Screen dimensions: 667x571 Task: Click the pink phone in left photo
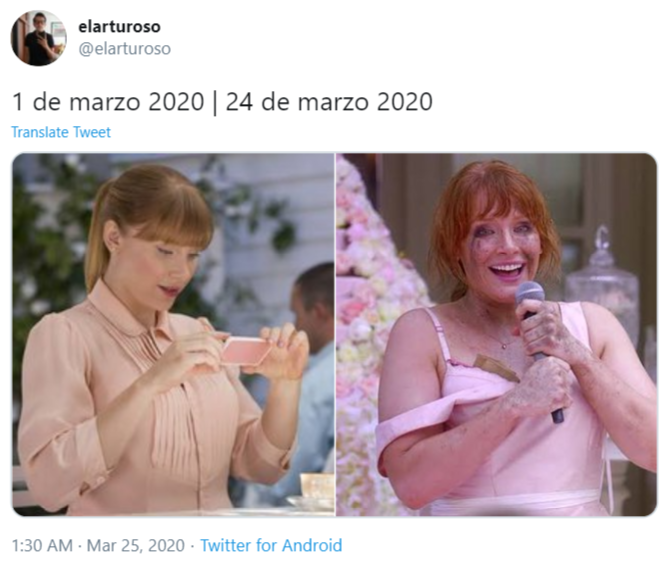click(245, 350)
